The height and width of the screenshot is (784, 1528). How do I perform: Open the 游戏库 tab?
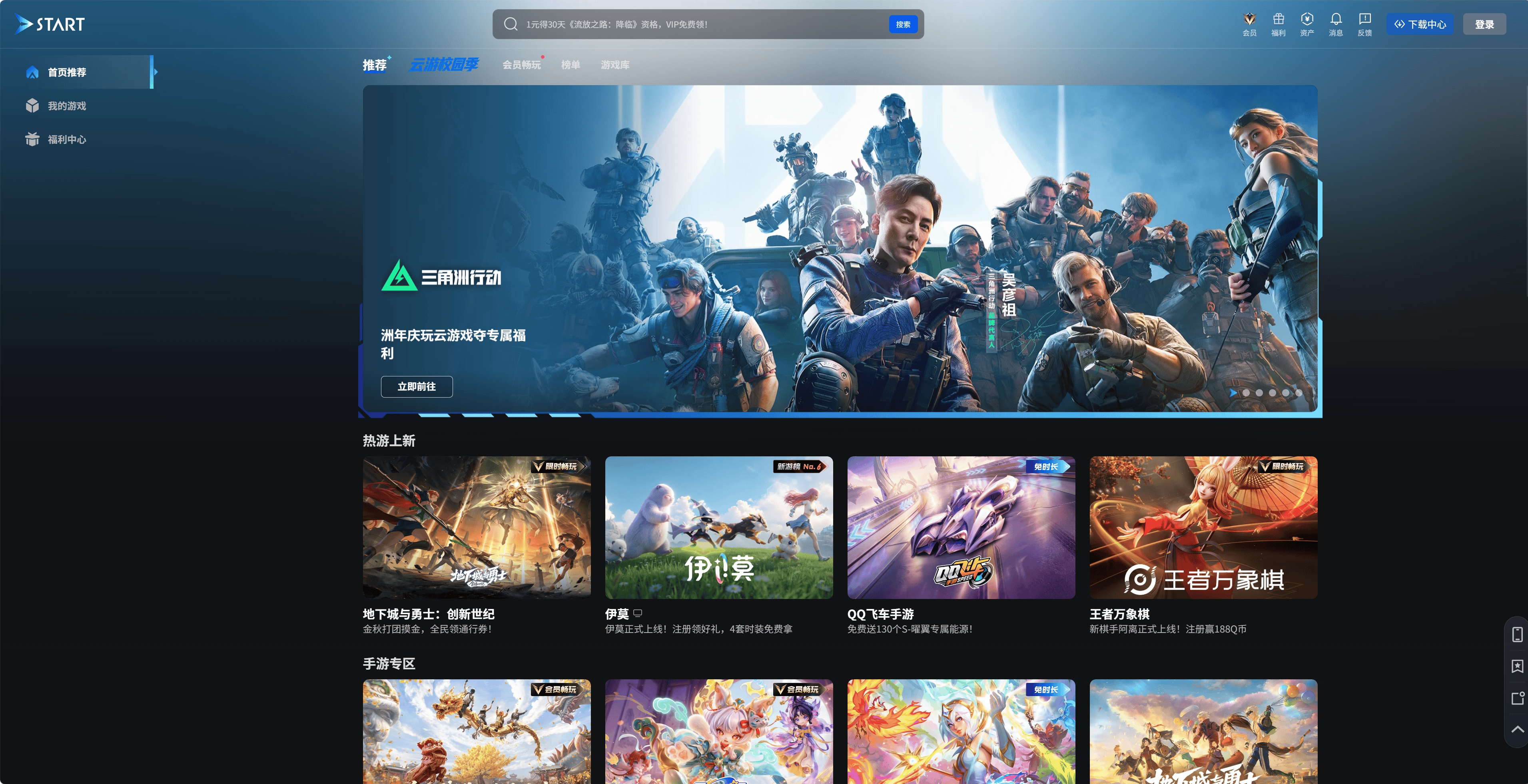615,65
